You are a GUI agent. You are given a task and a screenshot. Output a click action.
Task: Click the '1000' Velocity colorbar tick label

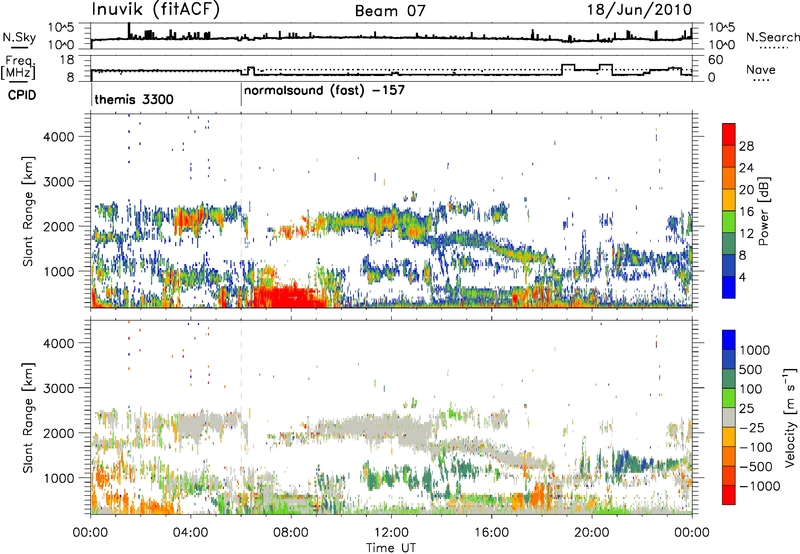click(x=754, y=350)
